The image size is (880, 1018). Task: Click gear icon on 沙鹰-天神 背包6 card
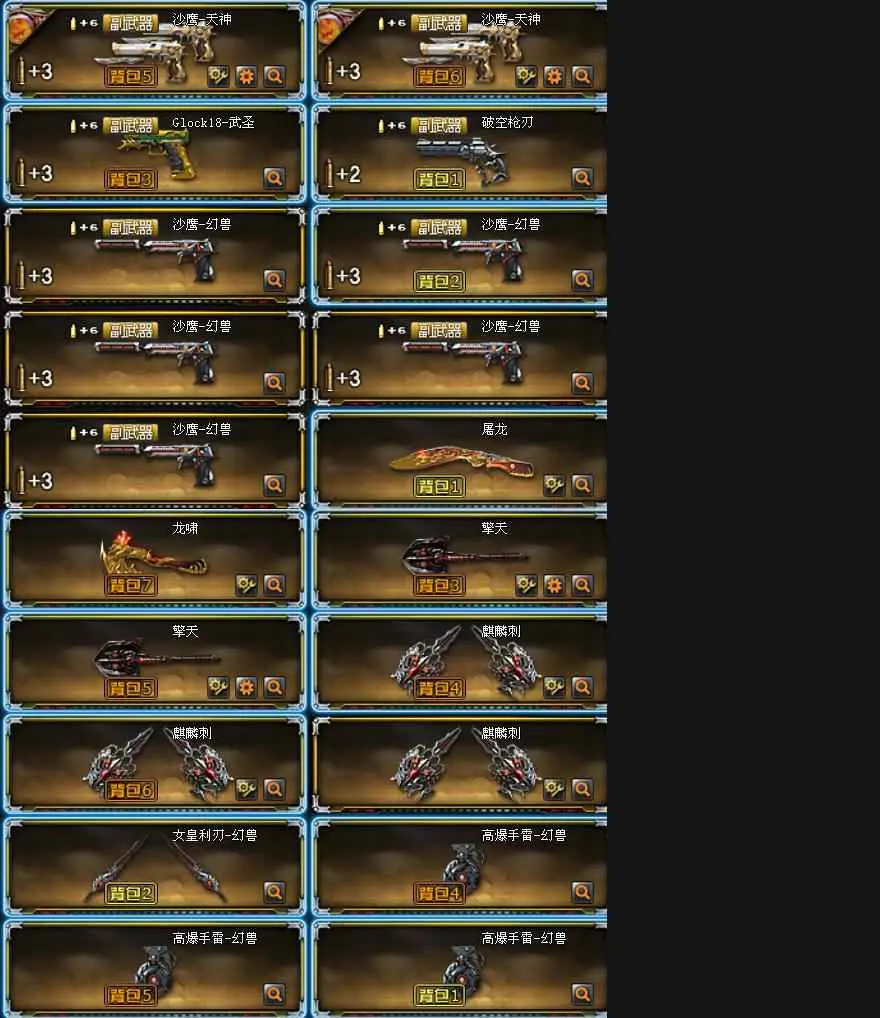pyautogui.click(x=554, y=76)
